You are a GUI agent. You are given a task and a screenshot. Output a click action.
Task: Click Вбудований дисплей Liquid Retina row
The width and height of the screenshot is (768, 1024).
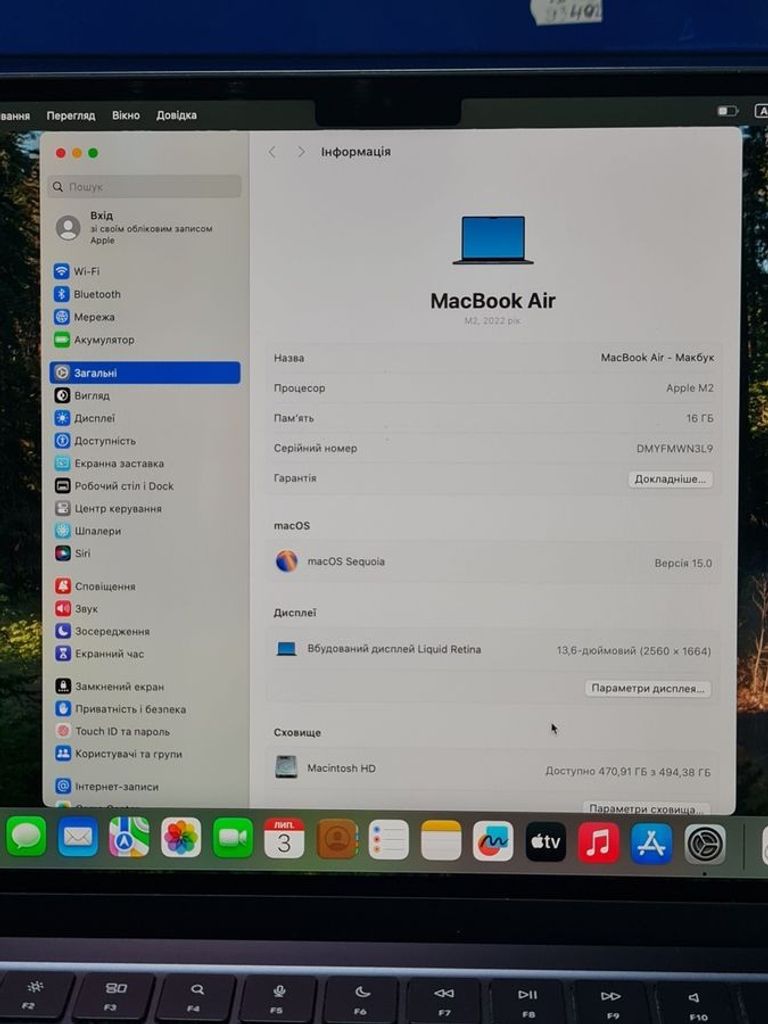pos(494,650)
